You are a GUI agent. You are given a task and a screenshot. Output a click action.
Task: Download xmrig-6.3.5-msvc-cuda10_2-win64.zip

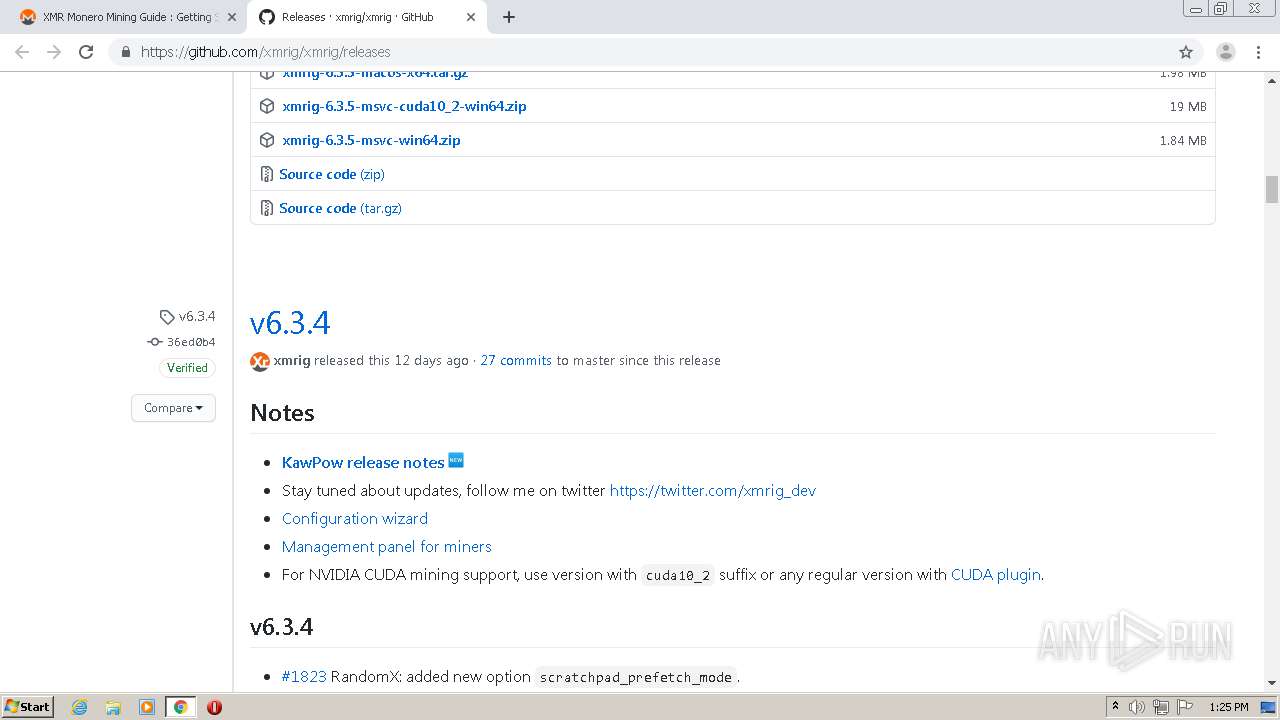(x=404, y=106)
